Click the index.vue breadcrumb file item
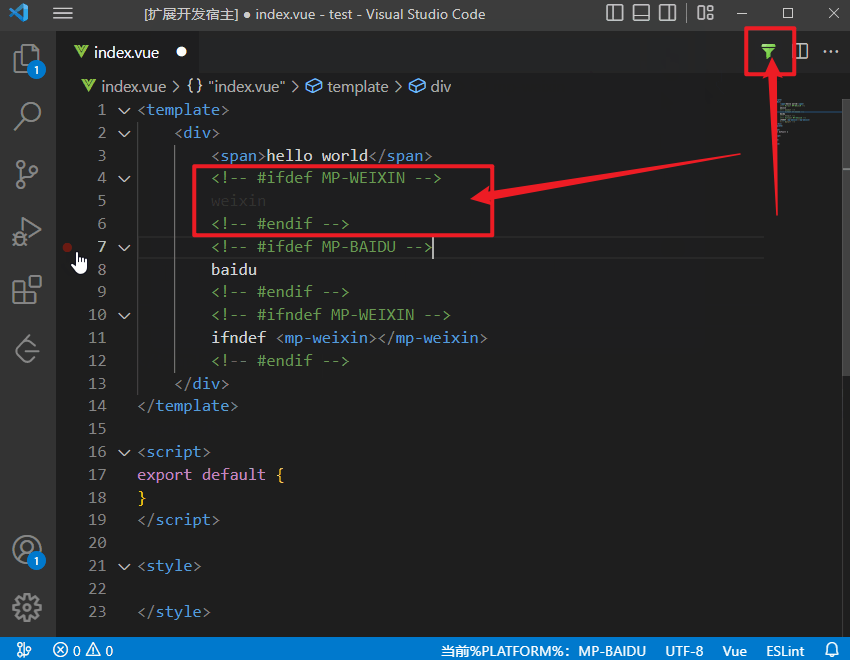 [x=124, y=87]
